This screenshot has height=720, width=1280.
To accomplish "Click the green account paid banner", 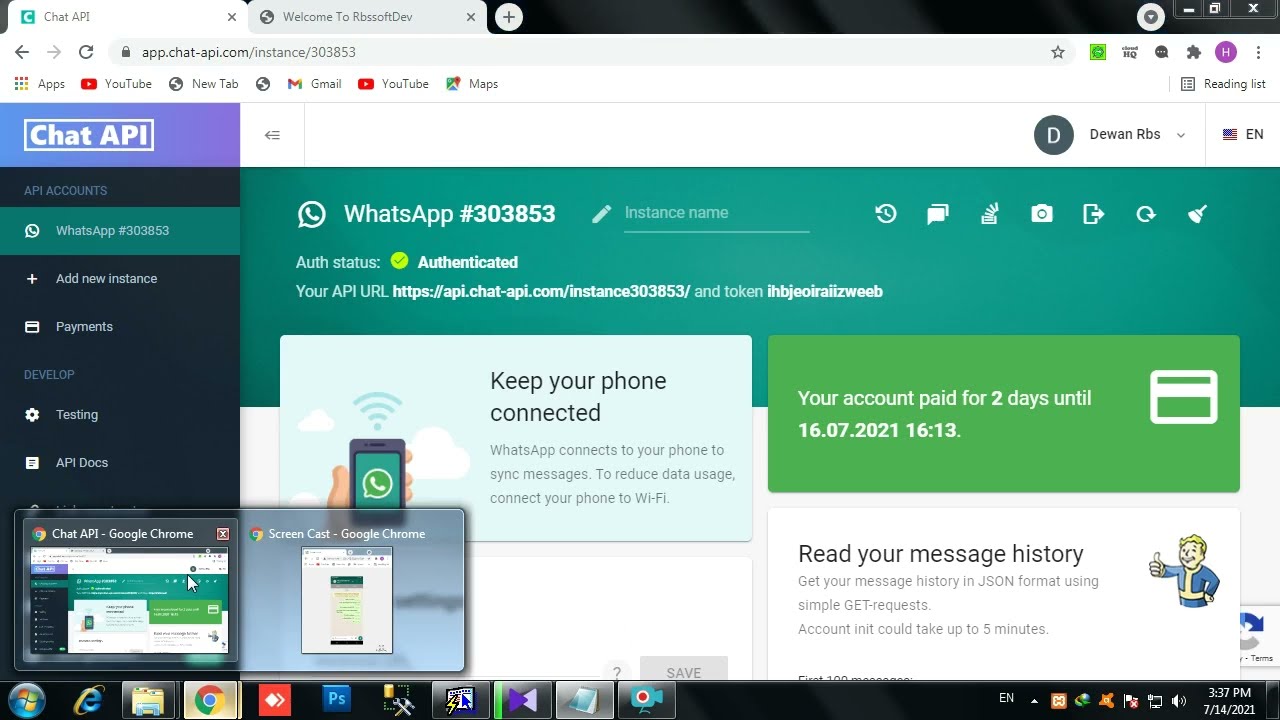I will click(x=1004, y=414).
